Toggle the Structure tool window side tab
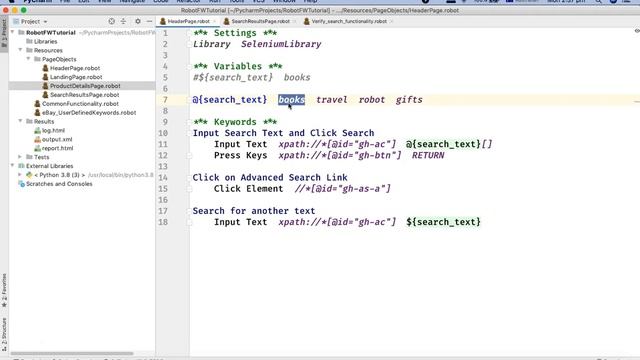The height and width of the screenshot is (360, 640). [4, 335]
